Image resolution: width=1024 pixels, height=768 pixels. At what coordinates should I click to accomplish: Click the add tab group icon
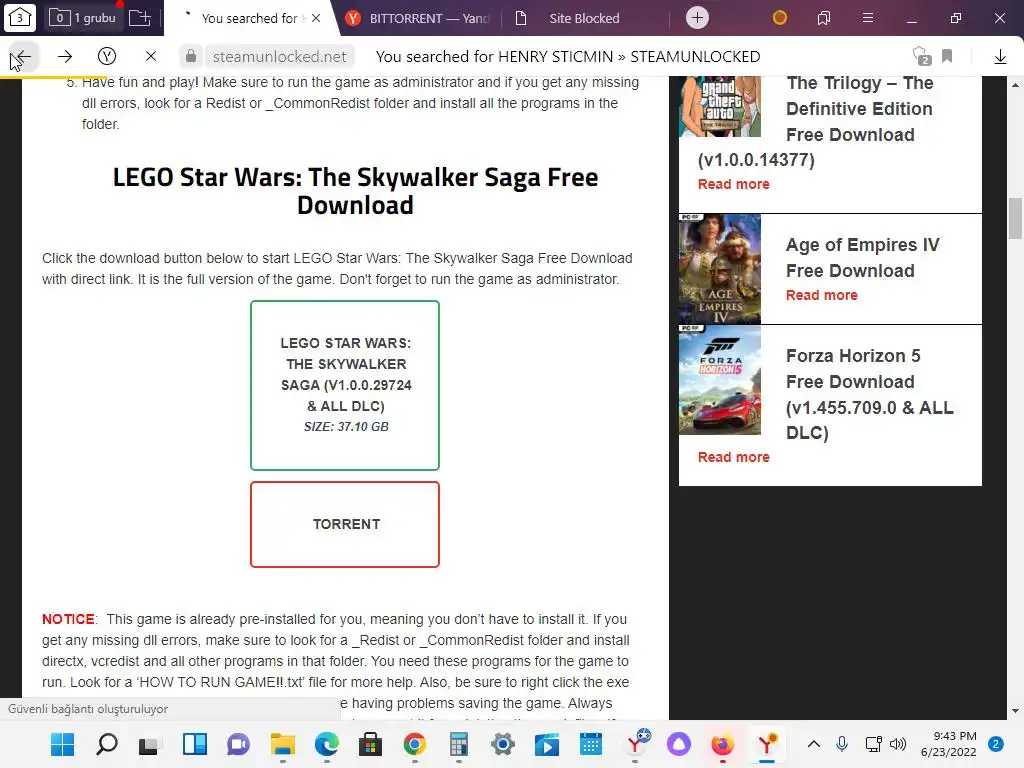[139, 18]
